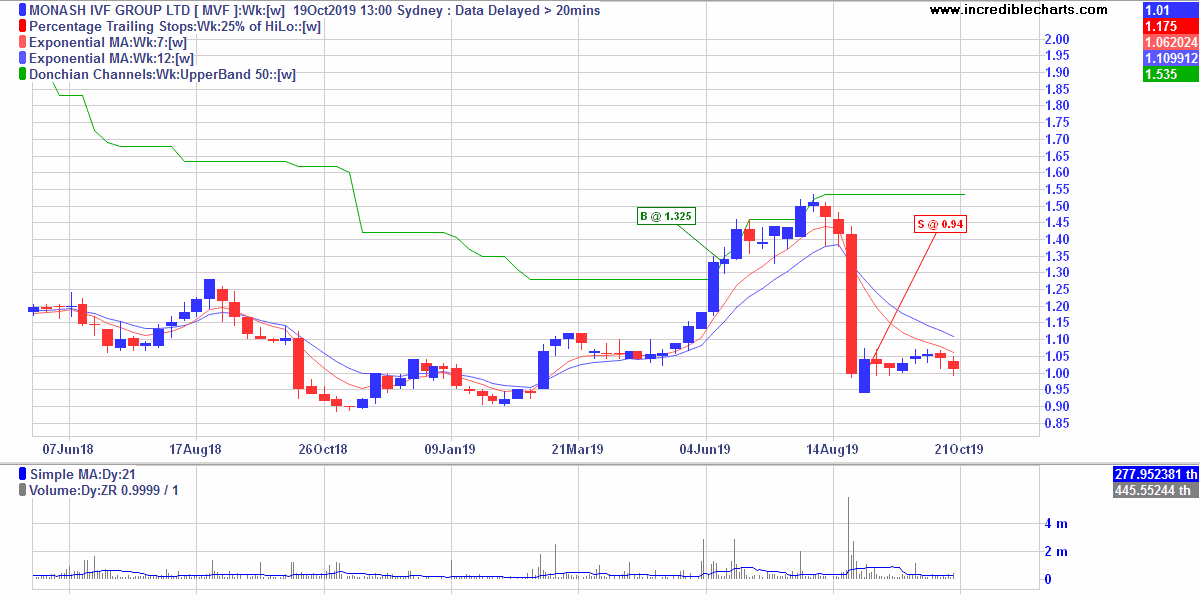This screenshot has height=600, width=1200.
Task: Click the Exponential MA:Wk:7 indicator label
Action: point(108,42)
